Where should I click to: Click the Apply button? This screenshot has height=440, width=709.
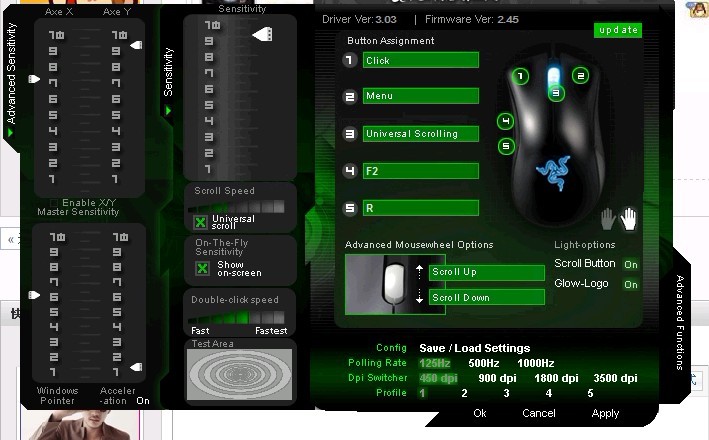(x=605, y=413)
